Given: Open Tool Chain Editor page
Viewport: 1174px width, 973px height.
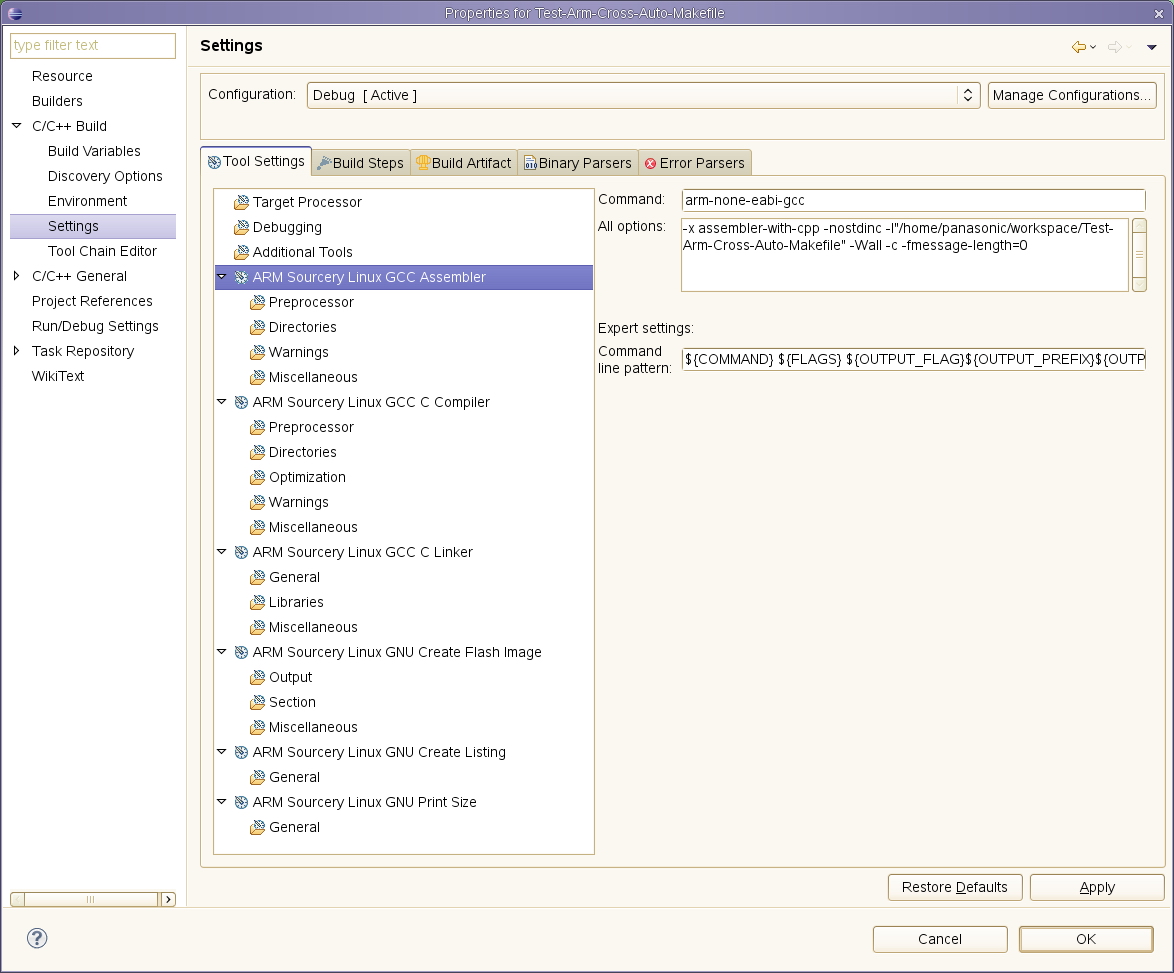Looking at the screenshot, I should [x=103, y=251].
